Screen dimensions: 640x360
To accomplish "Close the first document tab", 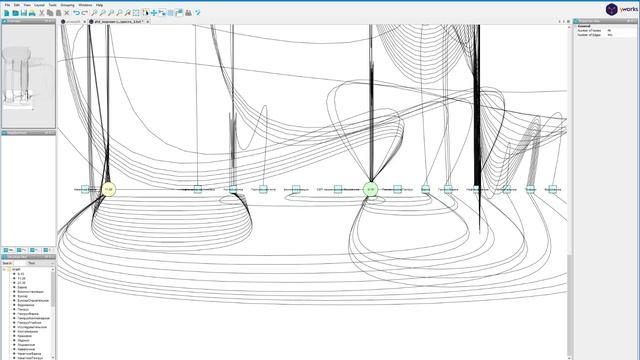I will point(84,22).
